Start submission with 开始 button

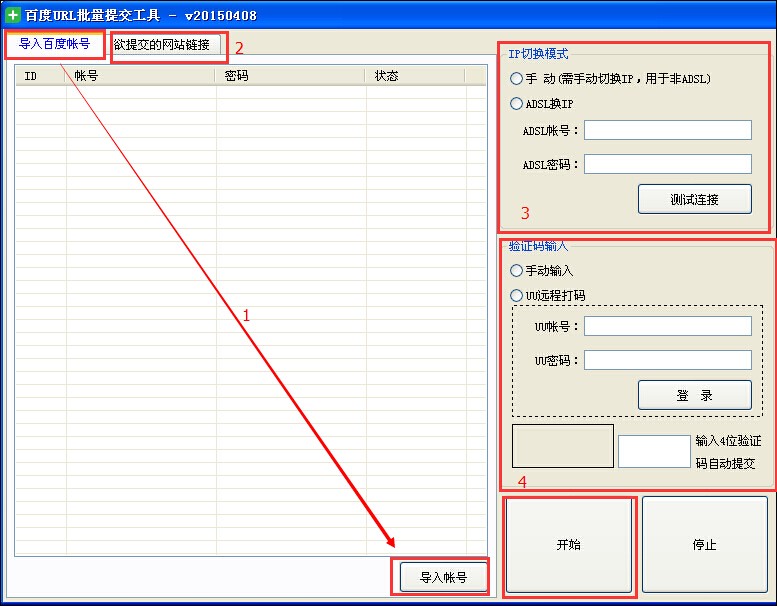pos(568,545)
